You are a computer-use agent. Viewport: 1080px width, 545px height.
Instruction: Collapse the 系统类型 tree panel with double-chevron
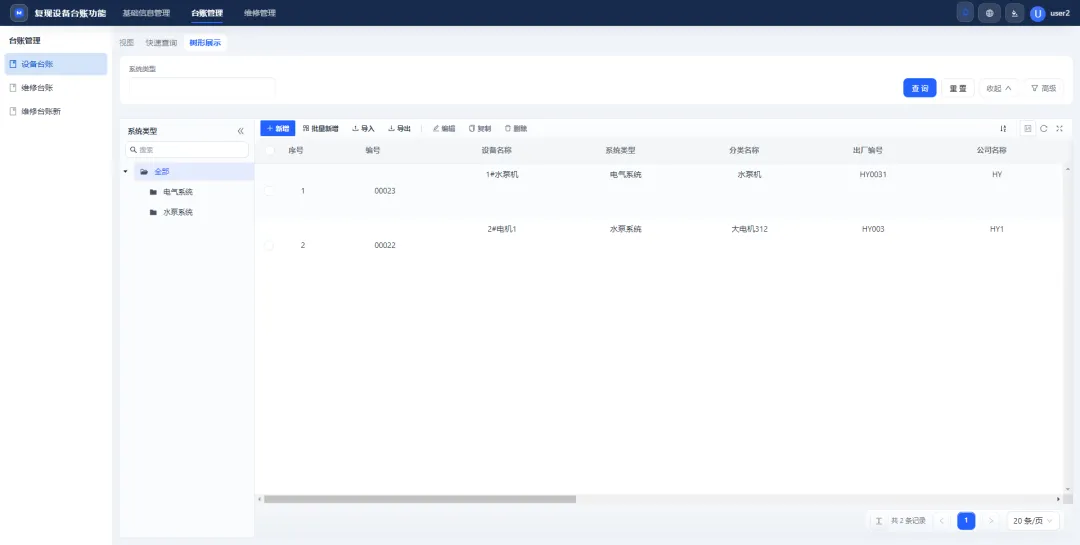tap(240, 131)
